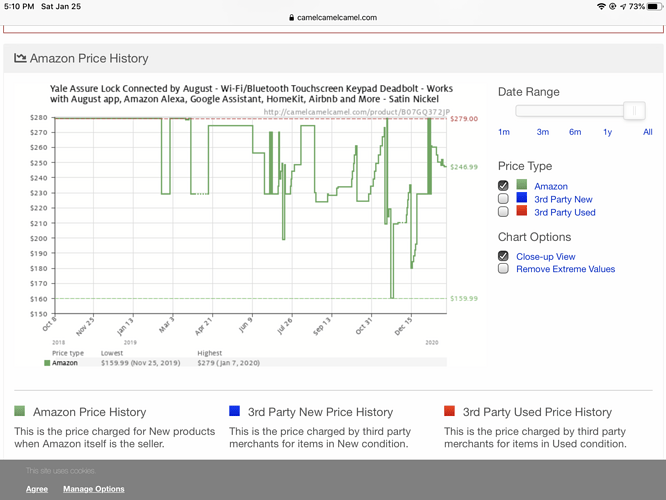
Task: Click the $160 y-axis label
Action: click(x=38, y=299)
